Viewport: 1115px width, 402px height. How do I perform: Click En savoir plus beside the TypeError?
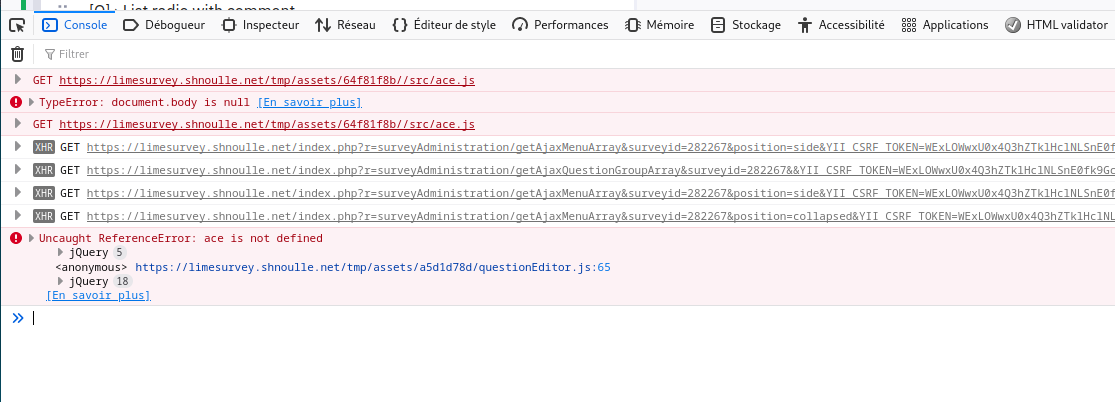tap(309, 102)
